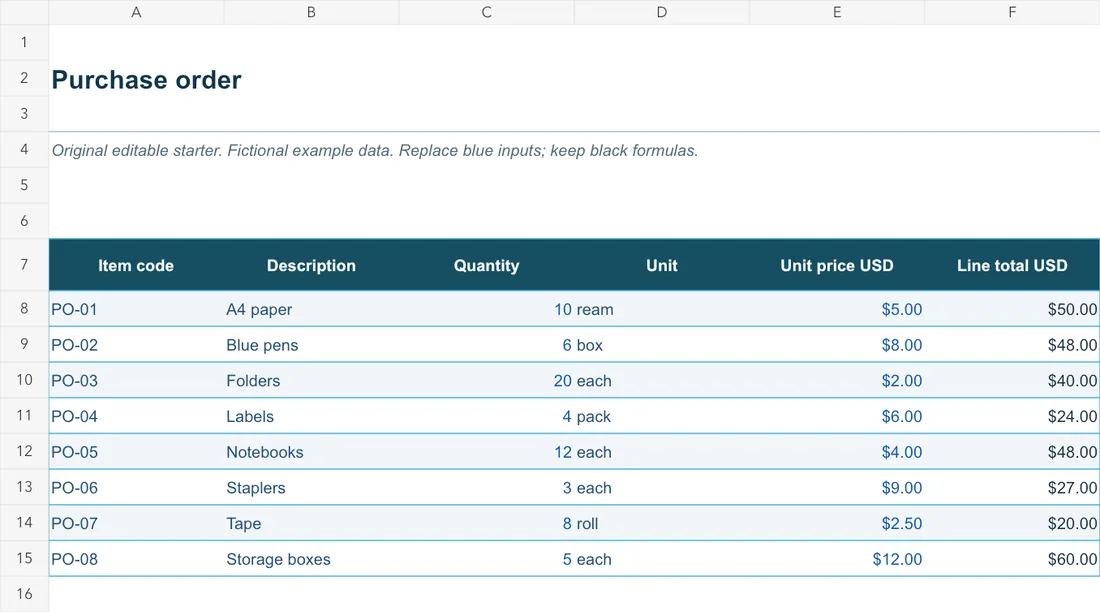Select the PO-04 item code cell
This screenshot has width=1100, height=612.
[136, 416]
